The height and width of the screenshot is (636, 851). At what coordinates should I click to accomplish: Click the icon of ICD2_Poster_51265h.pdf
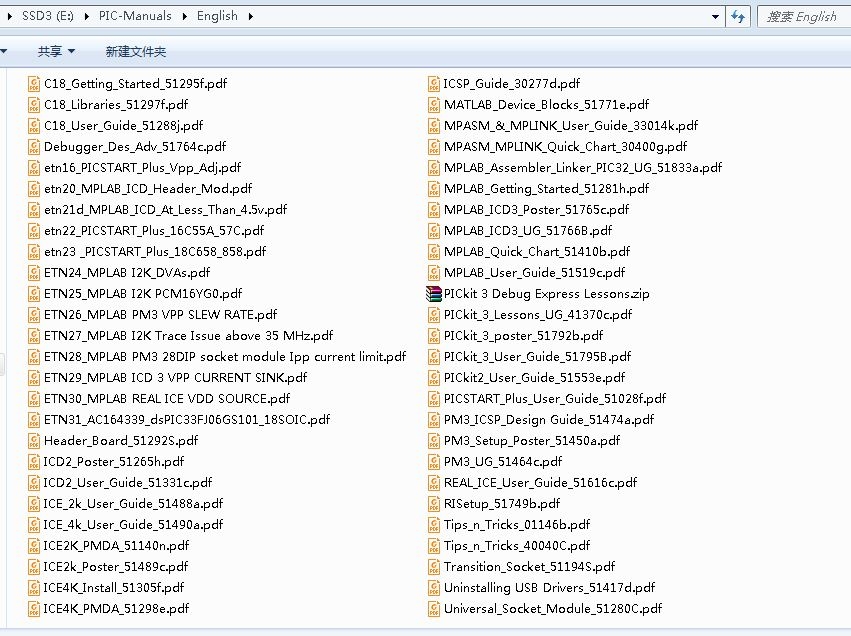point(34,462)
